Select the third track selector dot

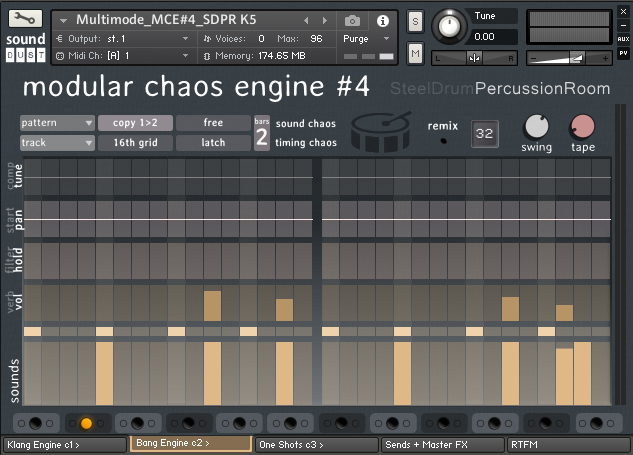[137, 423]
